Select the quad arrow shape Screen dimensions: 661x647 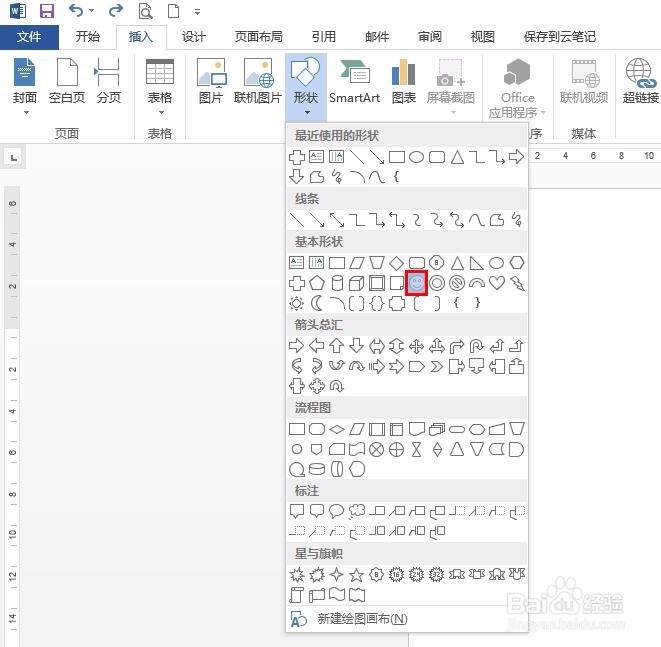pos(416,346)
